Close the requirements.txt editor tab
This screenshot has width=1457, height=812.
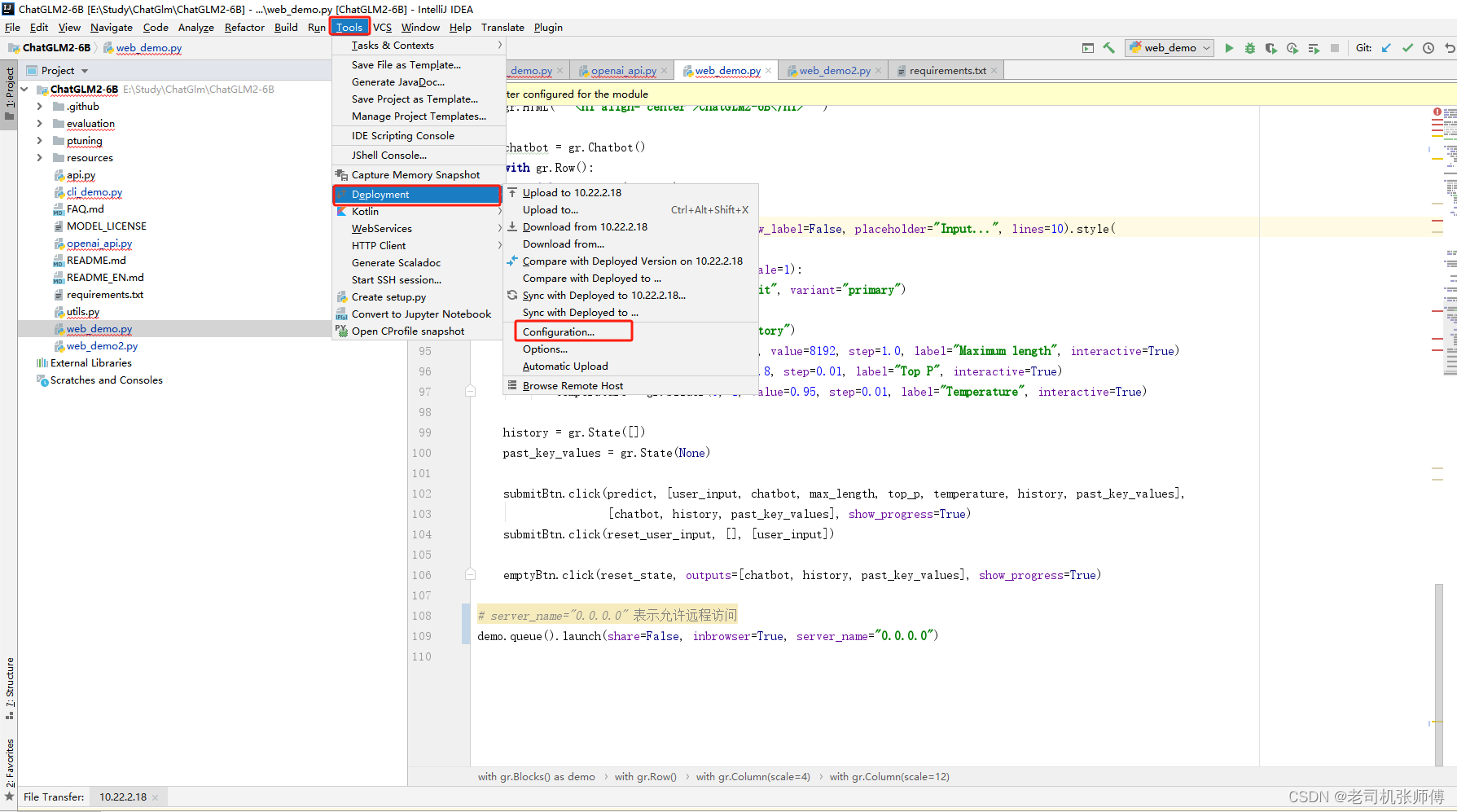click(x=994, y=71)
